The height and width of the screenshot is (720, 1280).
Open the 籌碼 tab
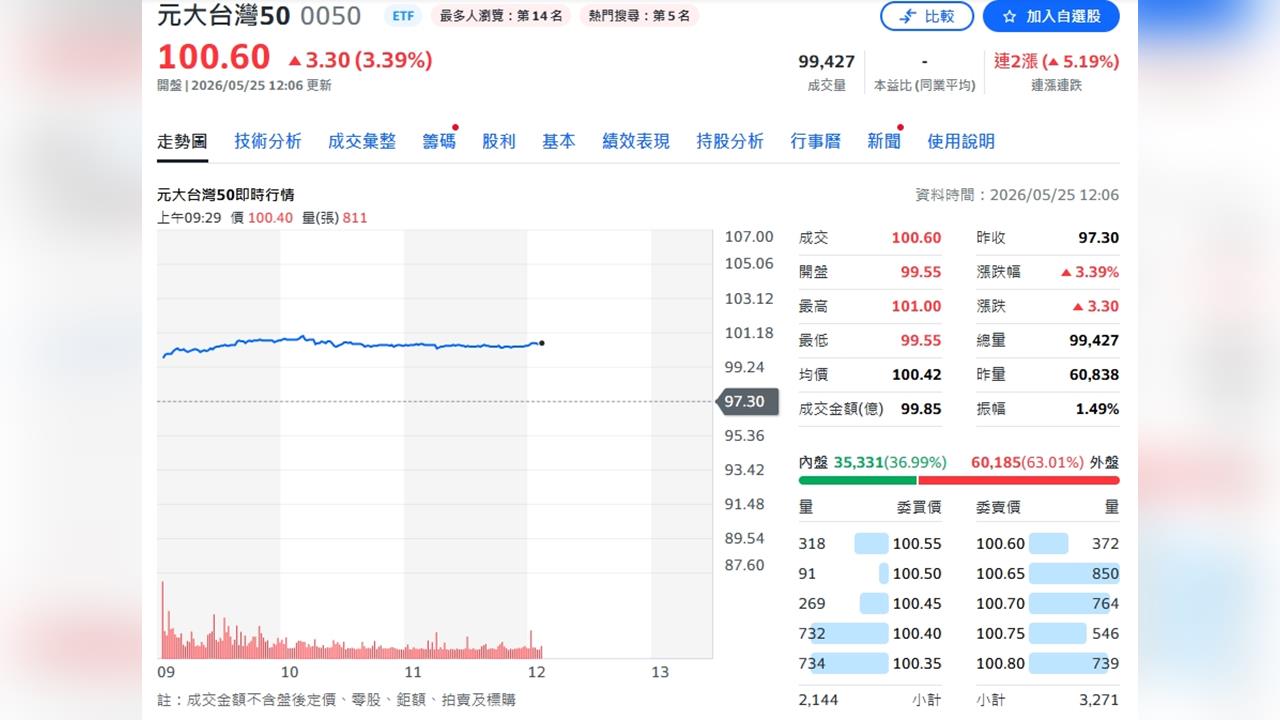tap(439, 141)
